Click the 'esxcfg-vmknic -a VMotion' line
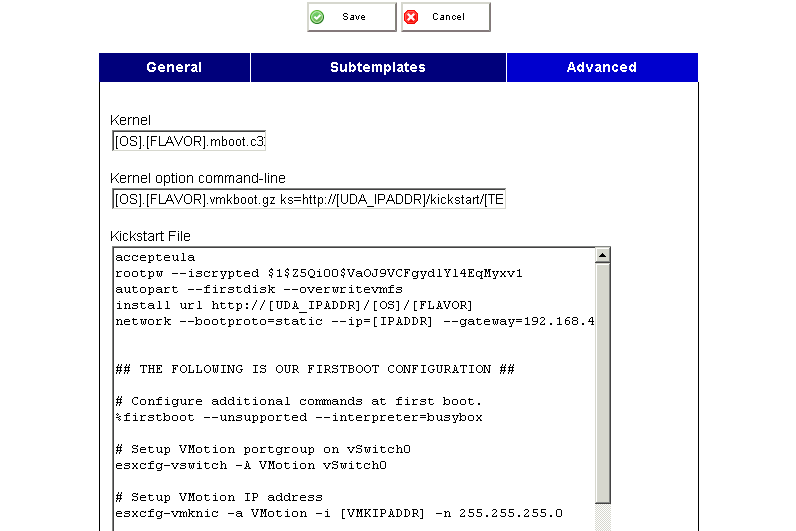This screenshot has height=531, width=796. coord(339,513)
